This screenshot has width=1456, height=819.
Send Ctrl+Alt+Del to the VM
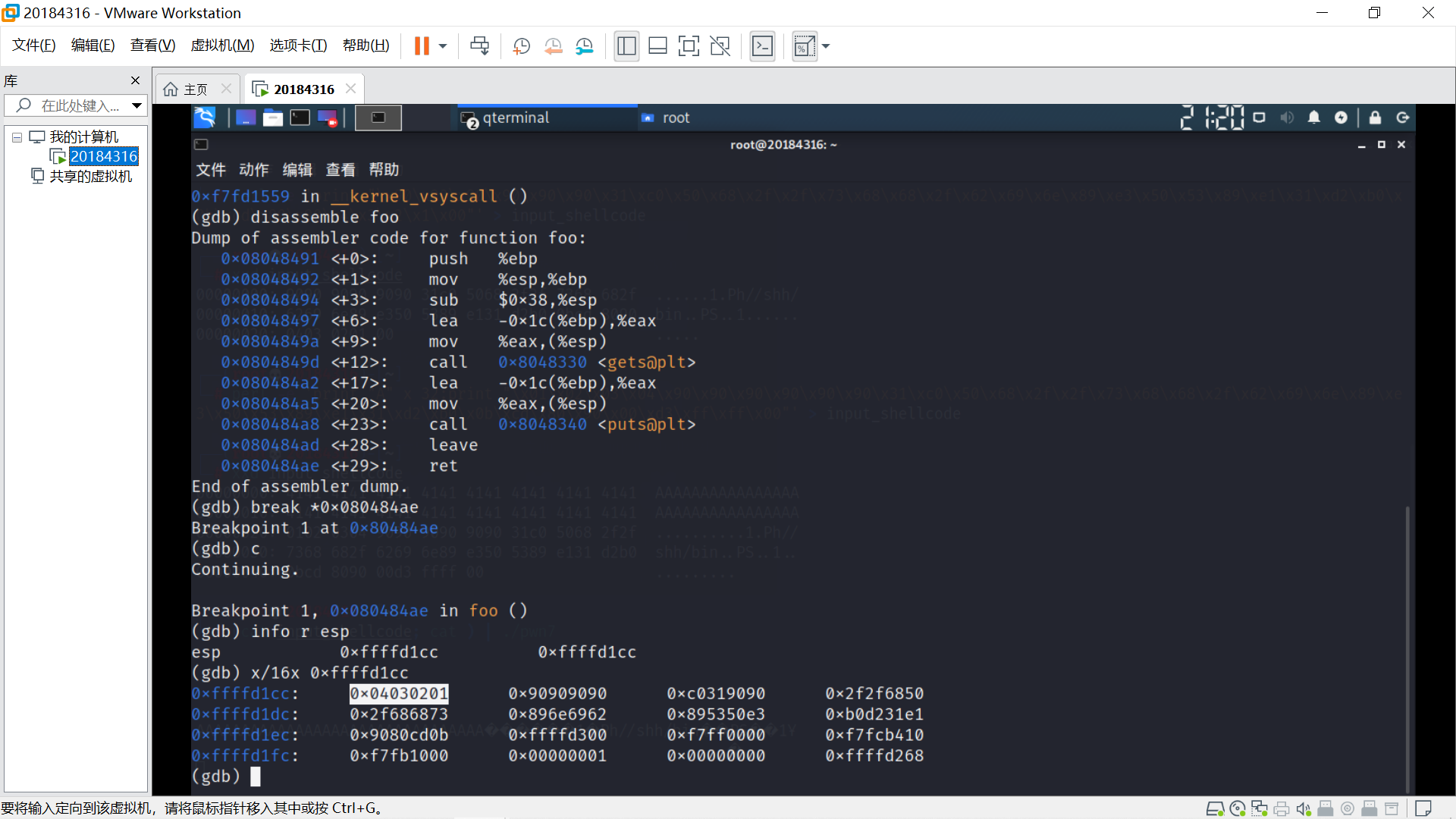click(x=479, y=46)
